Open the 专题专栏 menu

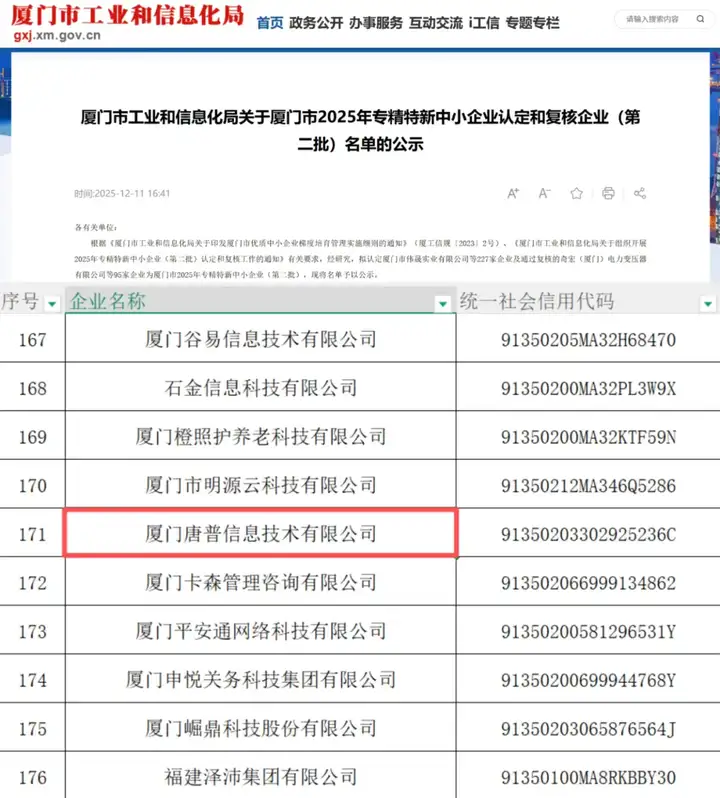(532, 23)
